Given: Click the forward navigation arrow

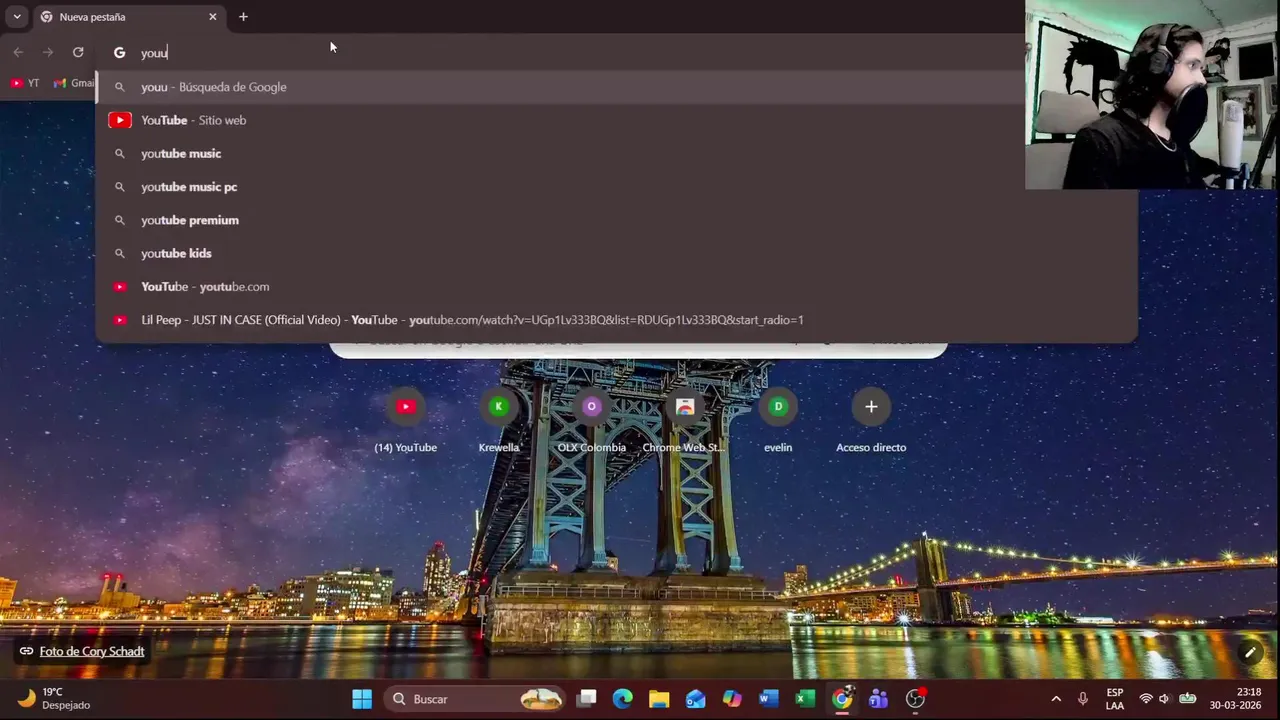Looking at the screenshot, I should (48, 52).
